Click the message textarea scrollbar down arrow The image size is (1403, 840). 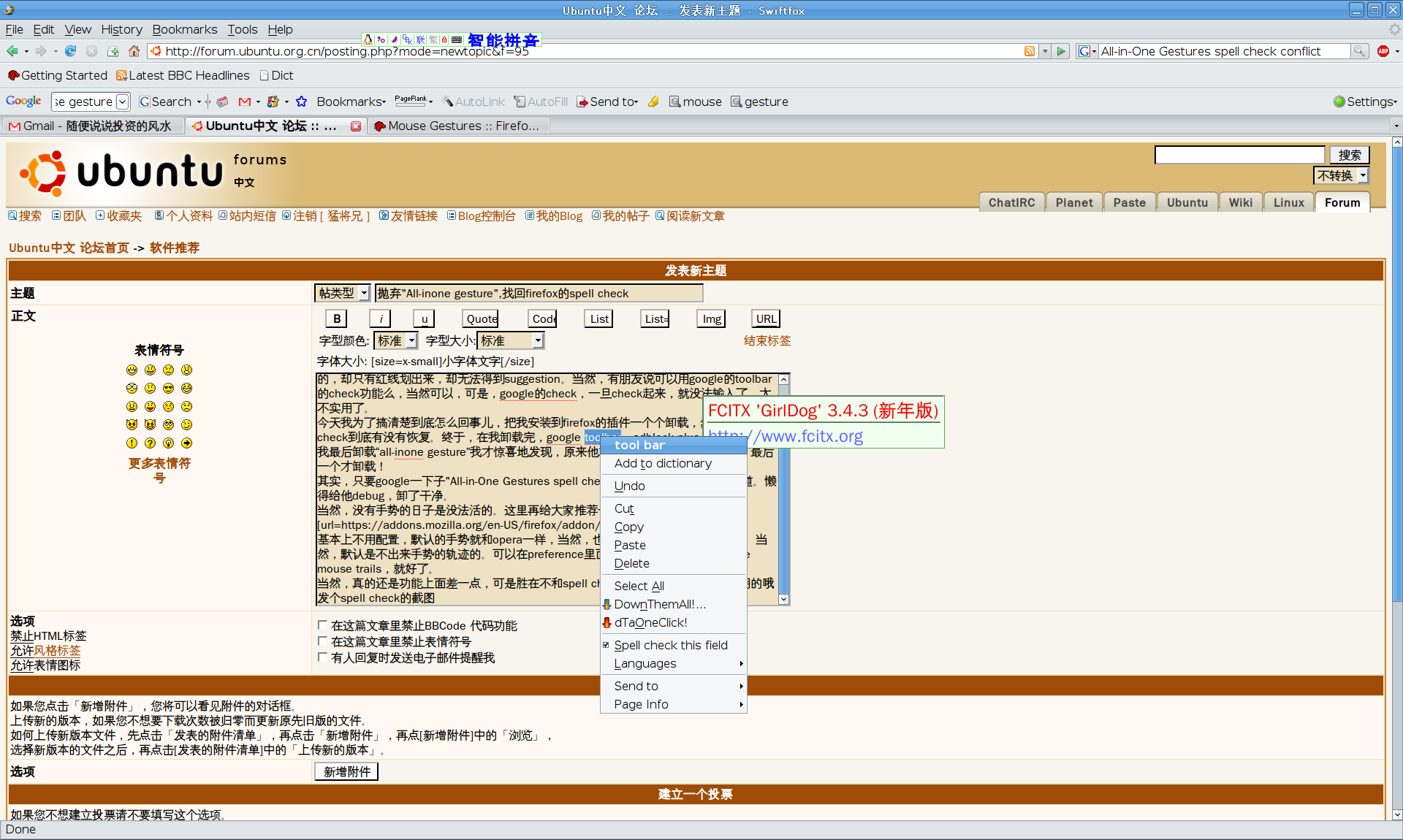(x=783, y=599)
